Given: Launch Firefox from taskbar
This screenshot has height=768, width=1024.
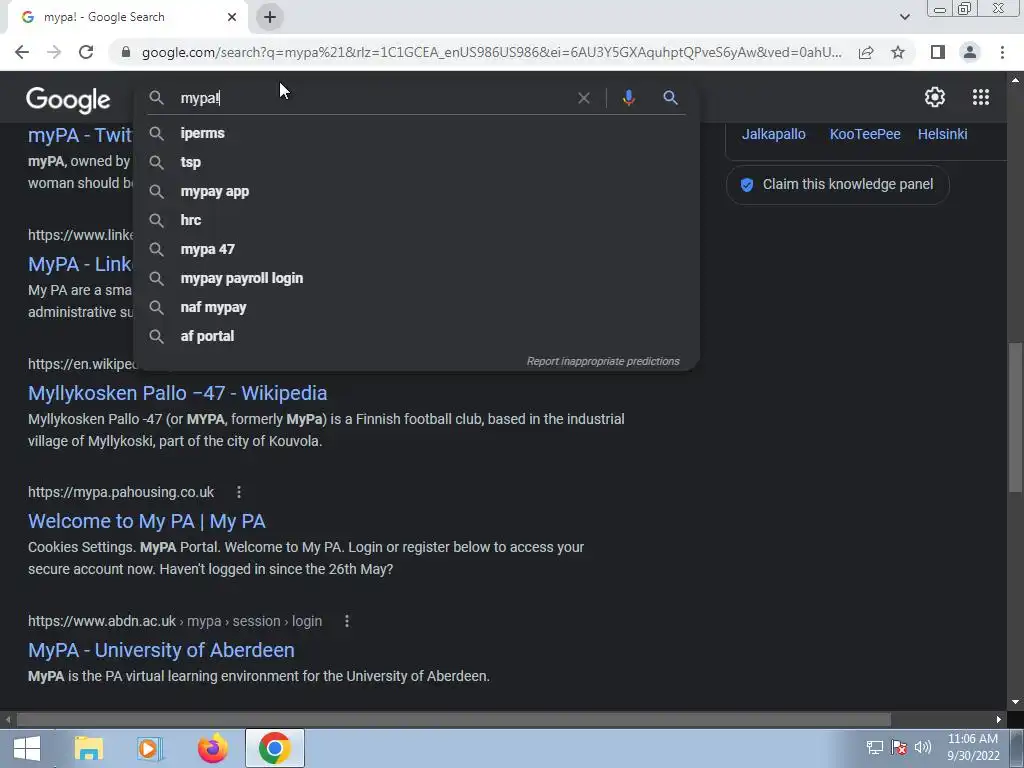Looking at the screenshot, I should pyautogui.click(x=212, y=748).
